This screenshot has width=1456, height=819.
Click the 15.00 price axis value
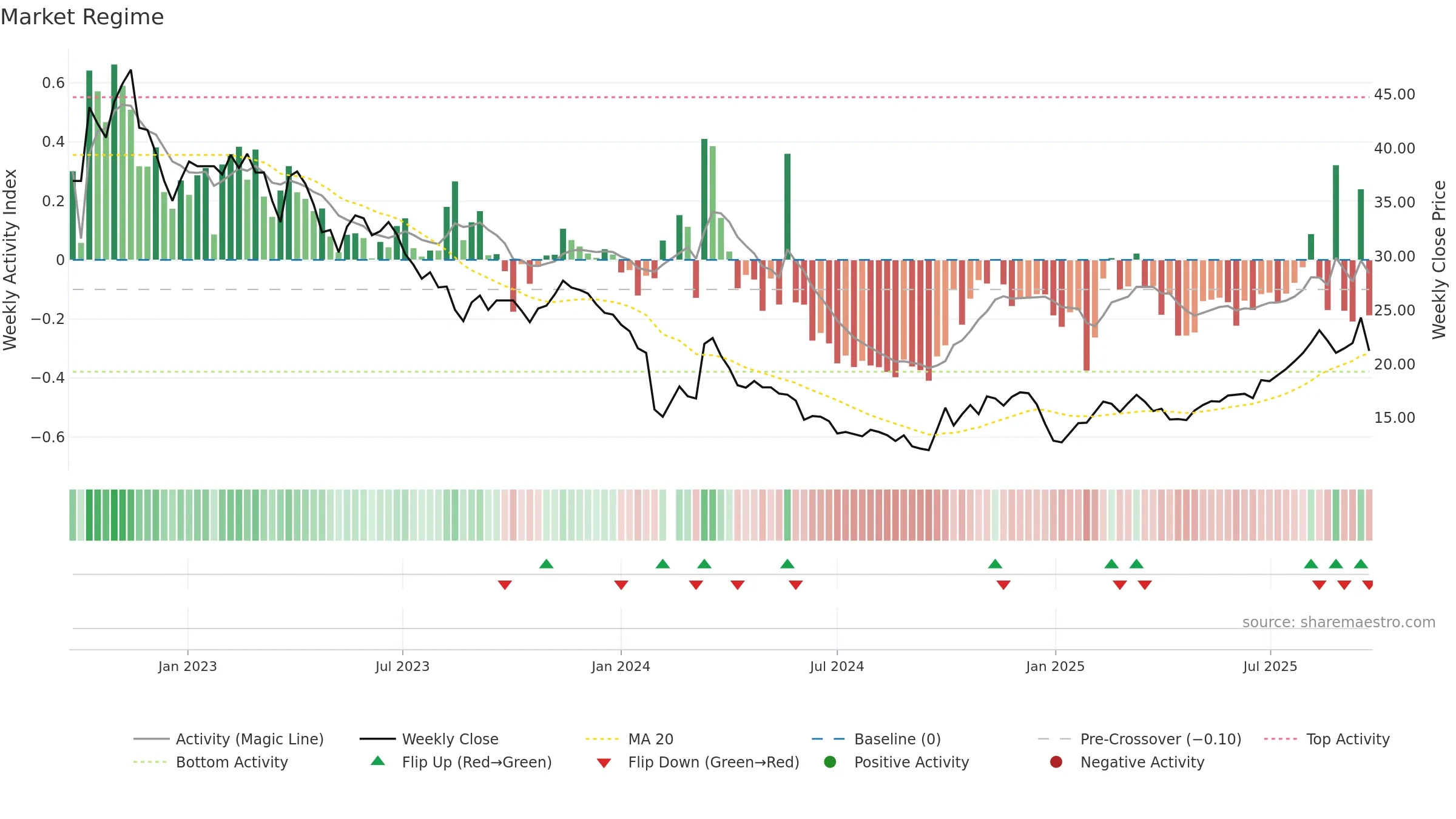click(x=1395, y=418)
